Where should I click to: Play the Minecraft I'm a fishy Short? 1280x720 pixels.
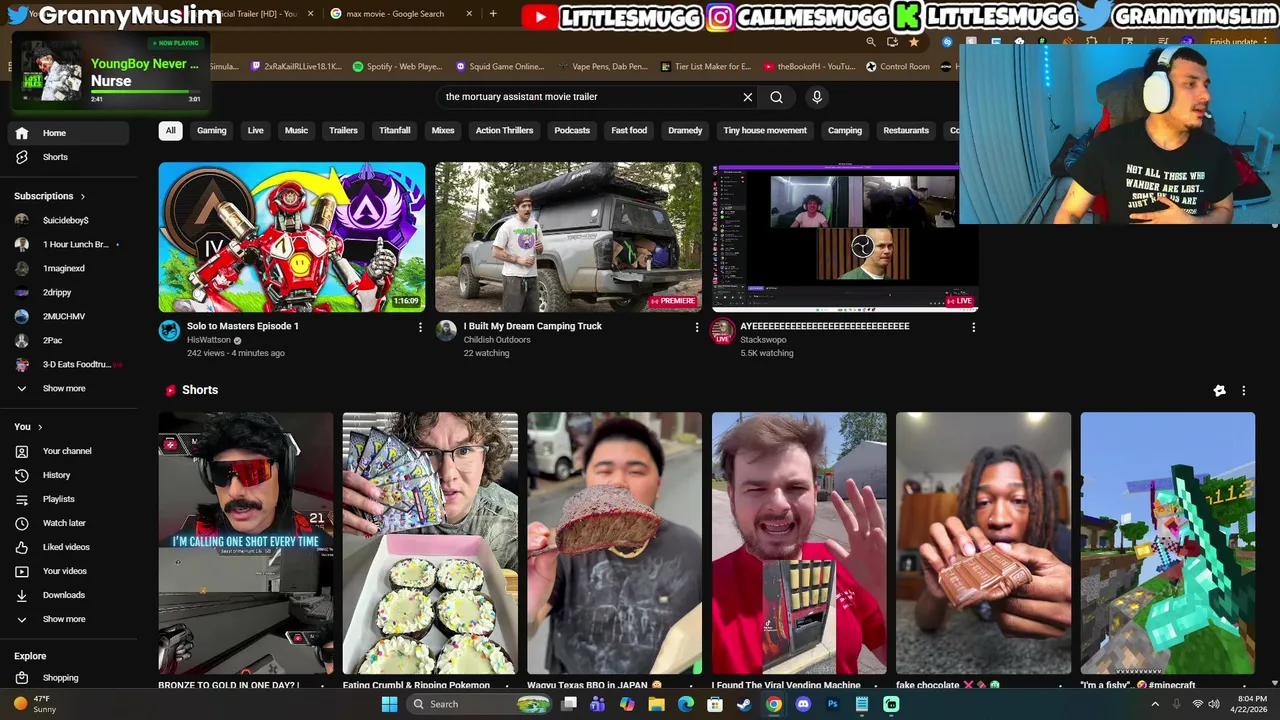[x=1168, y=544]
